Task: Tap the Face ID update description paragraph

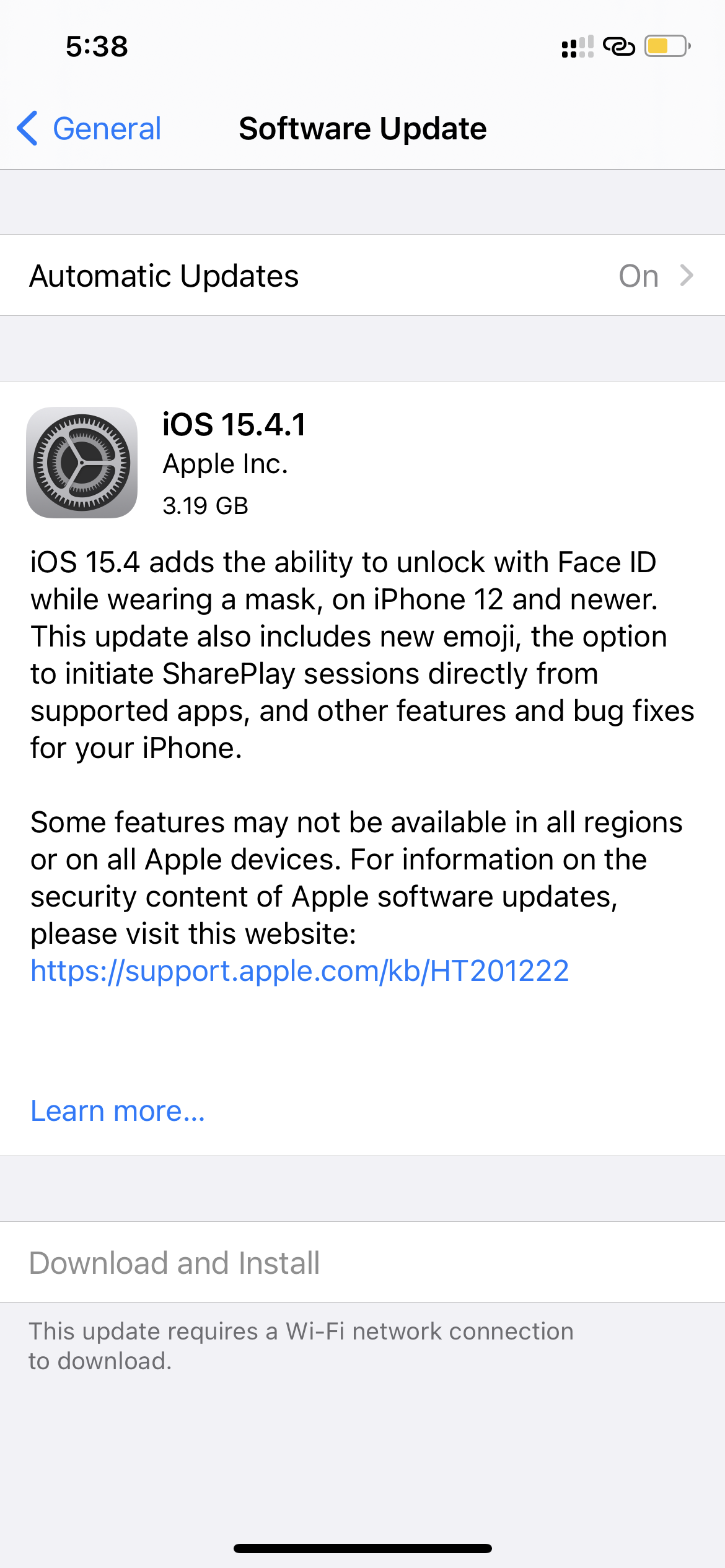Action: pos(362,655)
